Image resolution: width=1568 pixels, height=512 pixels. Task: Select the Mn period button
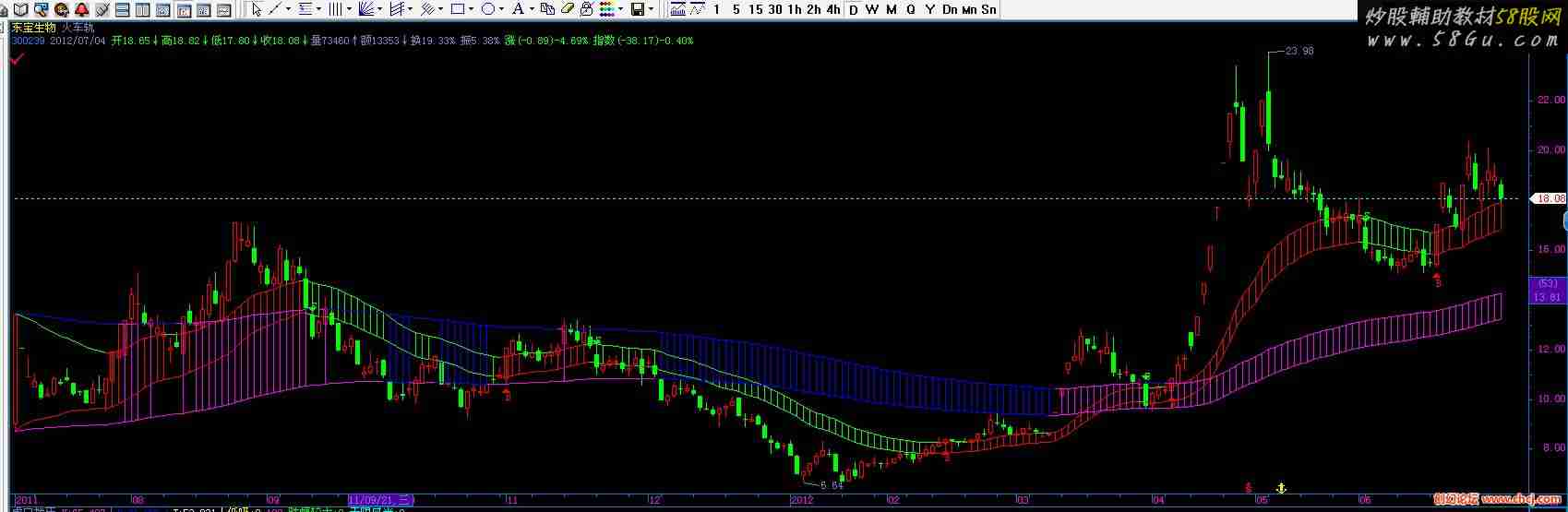point(969,9)
